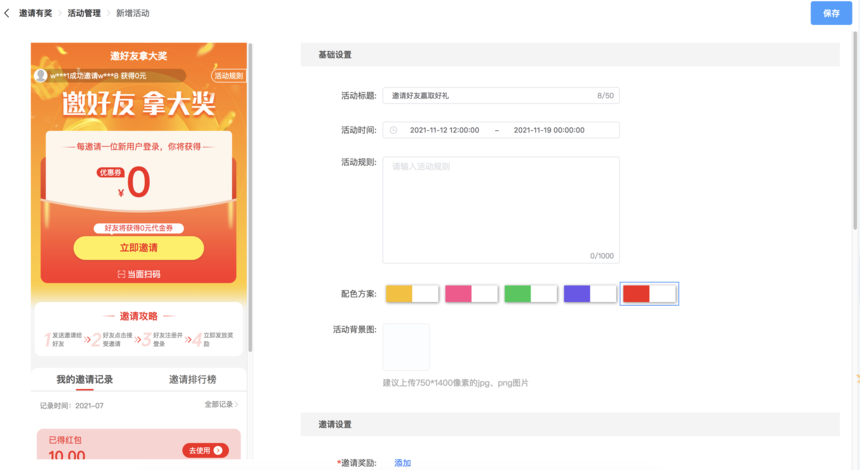Viewport: 860px width, 470px height.
Task: Click 新增活动 breadcrumb text
Action: pos(132,13)
